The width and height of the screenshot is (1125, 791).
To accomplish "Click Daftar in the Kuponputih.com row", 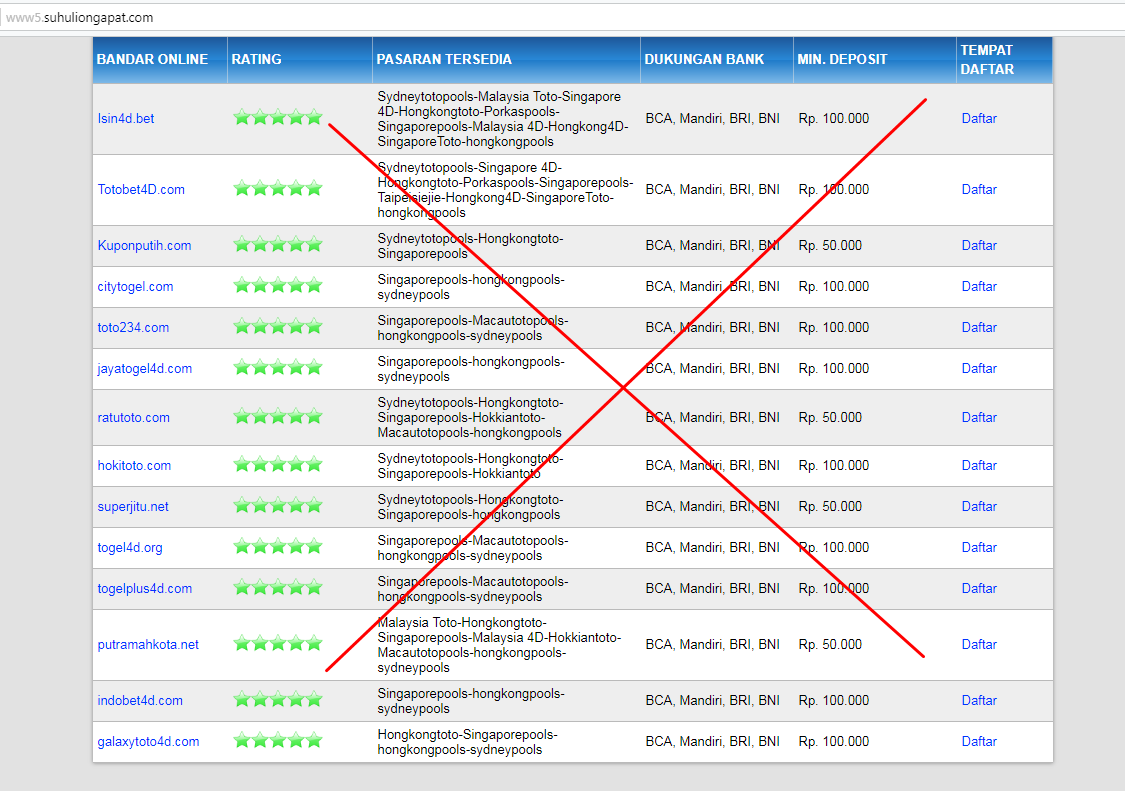I will click(x=978, y=245).
